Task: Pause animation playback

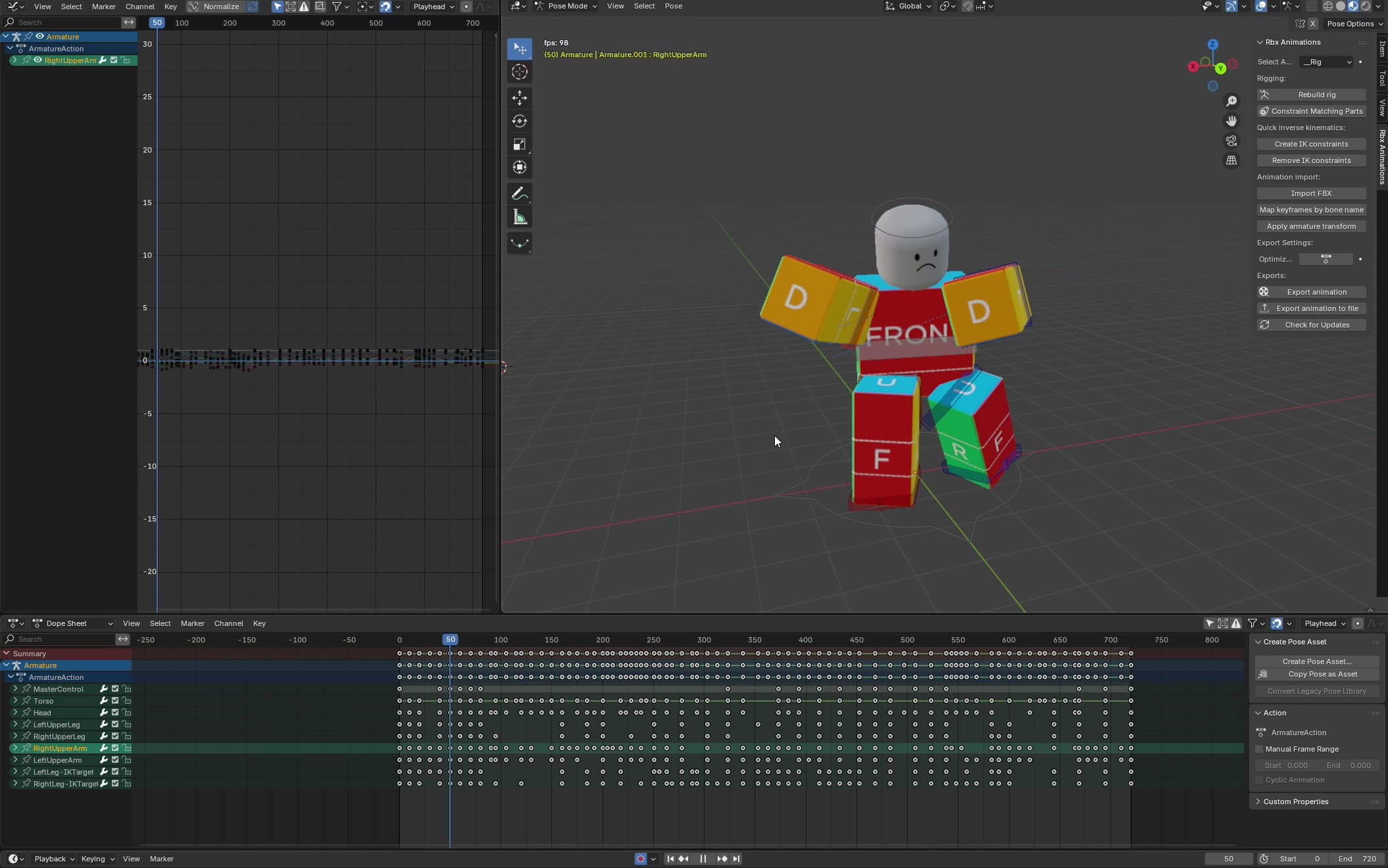Action: 703,859
